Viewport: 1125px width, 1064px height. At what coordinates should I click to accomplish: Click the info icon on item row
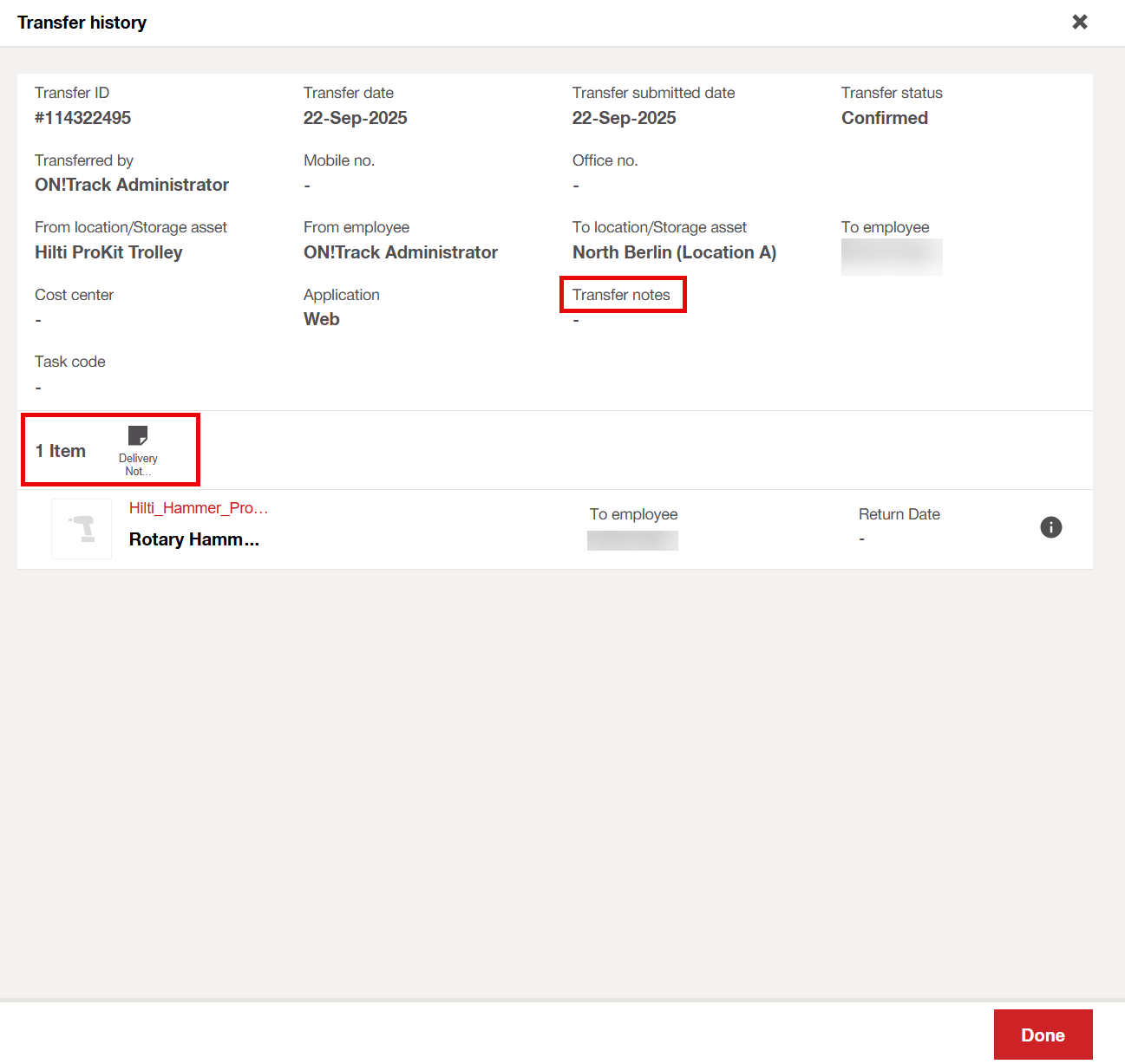[x=1050, y=527]
